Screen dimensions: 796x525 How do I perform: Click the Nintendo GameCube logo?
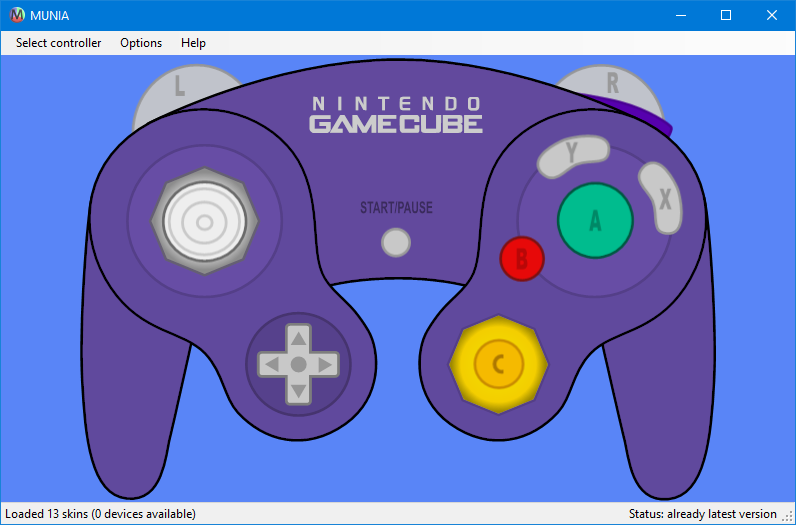pyautogui.click(x=396, y=115)
